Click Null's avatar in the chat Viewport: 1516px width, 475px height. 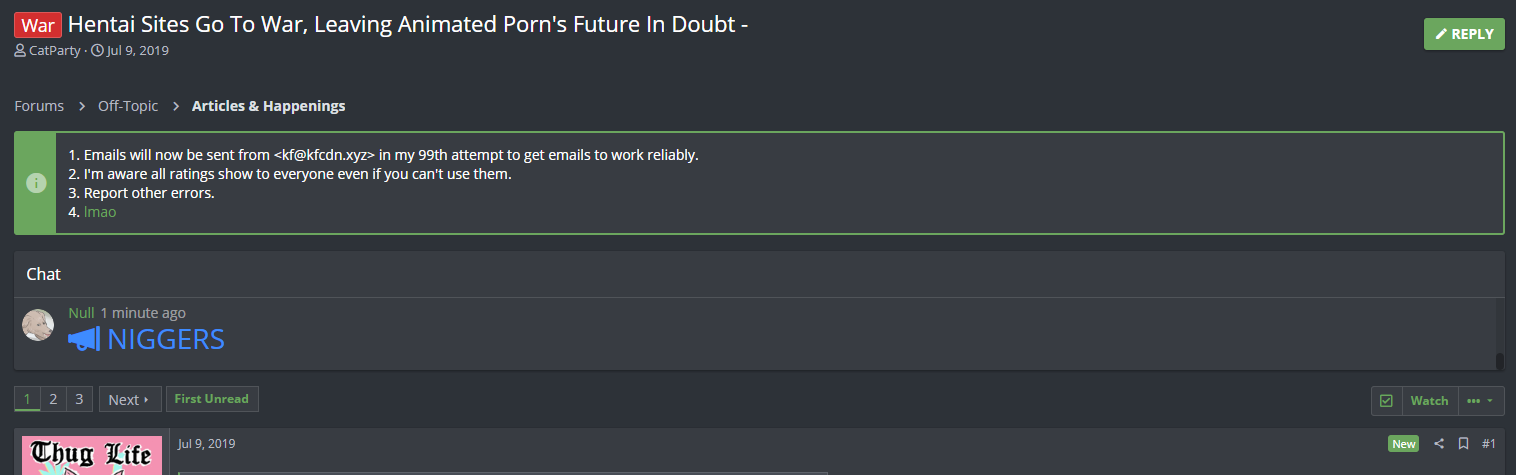(x=38, y=325)
